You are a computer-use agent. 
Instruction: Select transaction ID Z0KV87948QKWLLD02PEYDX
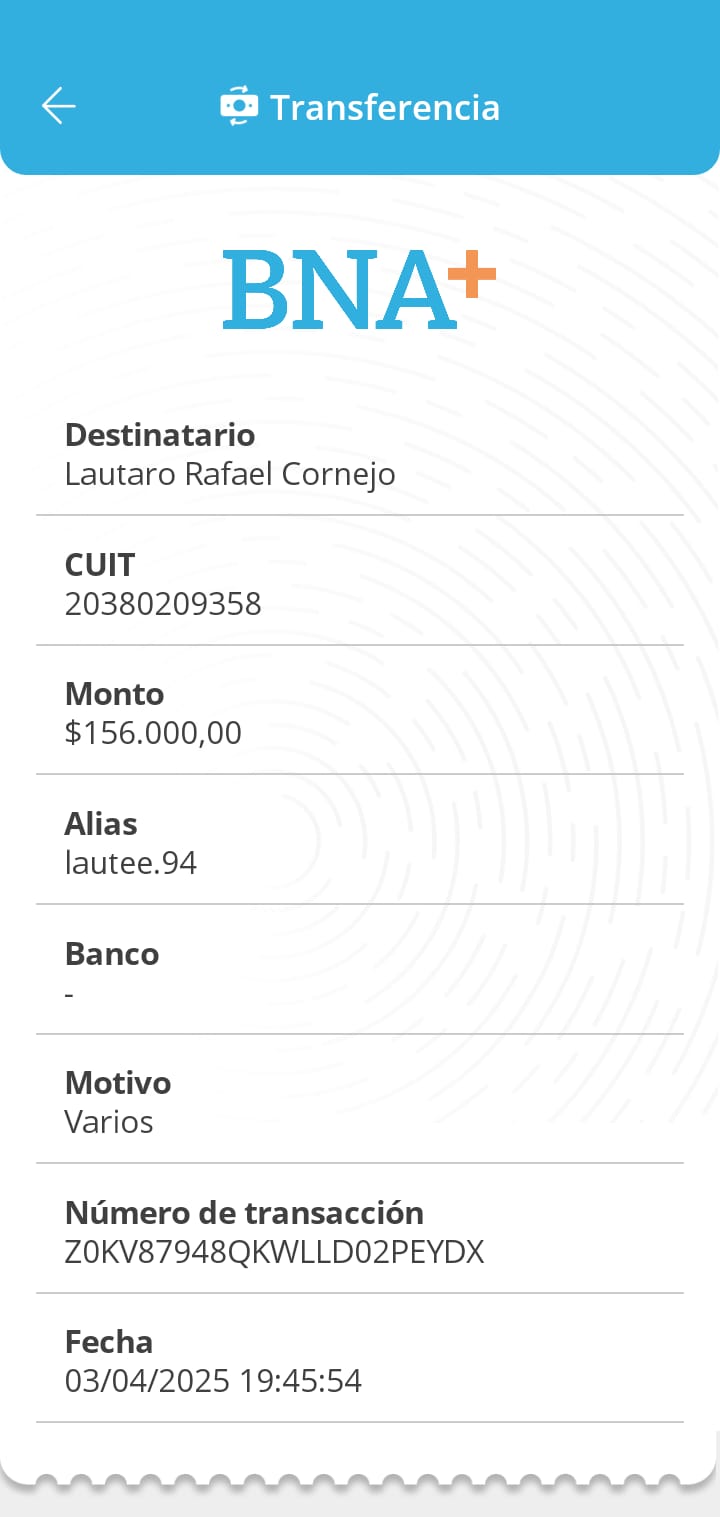[274, 1252]
